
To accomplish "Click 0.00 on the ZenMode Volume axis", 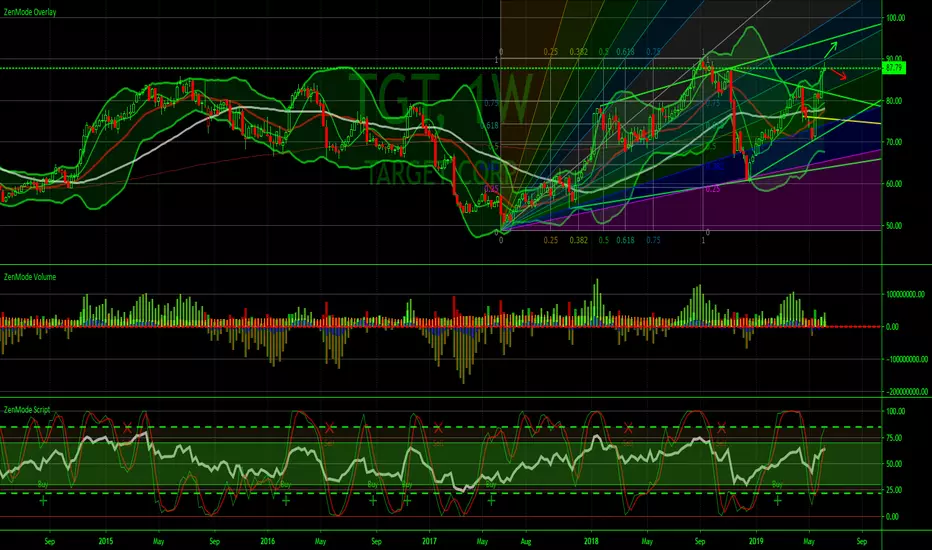I will [x=893, y=326].
